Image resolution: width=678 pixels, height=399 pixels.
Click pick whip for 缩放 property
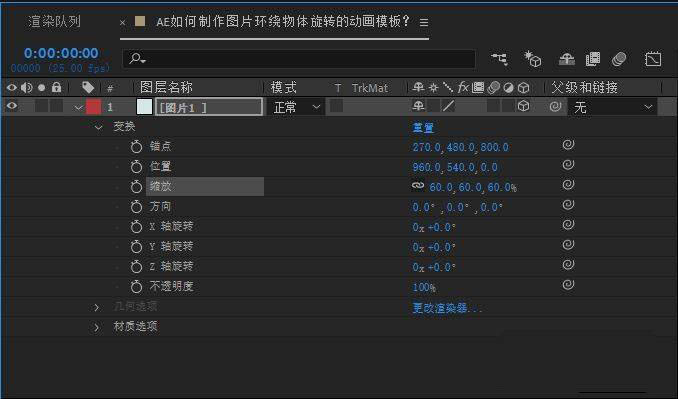tap(568, 184)
